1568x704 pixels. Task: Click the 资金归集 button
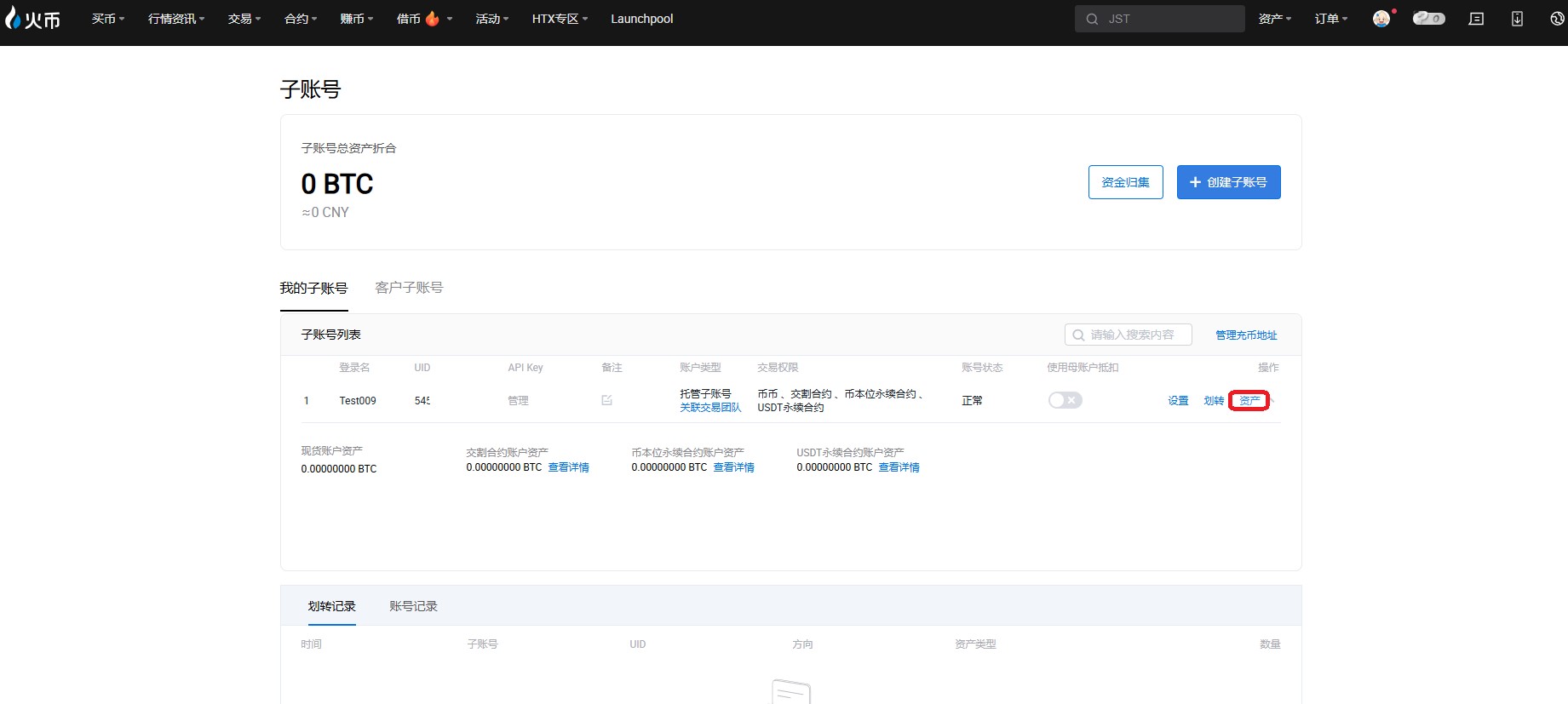(1125, 182)
